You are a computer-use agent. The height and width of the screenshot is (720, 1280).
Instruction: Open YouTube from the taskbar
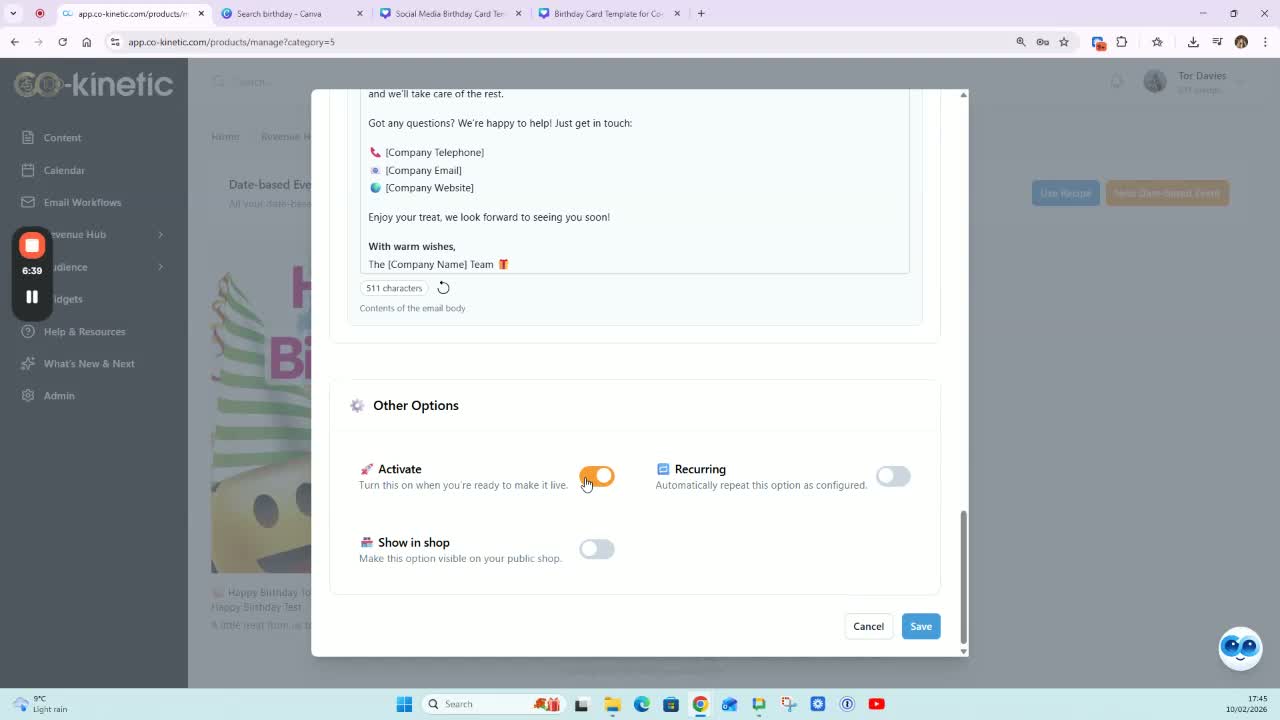click(877, 704)
